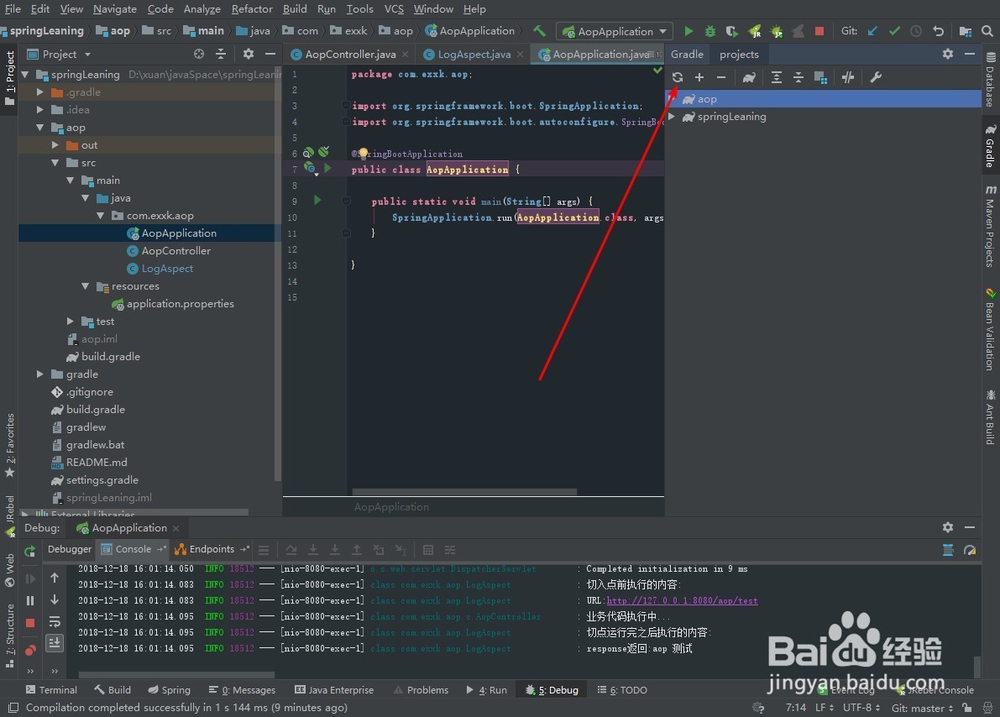
Task: Toggle offline mode in the Gradle toolbar
Action: point(848,77)
